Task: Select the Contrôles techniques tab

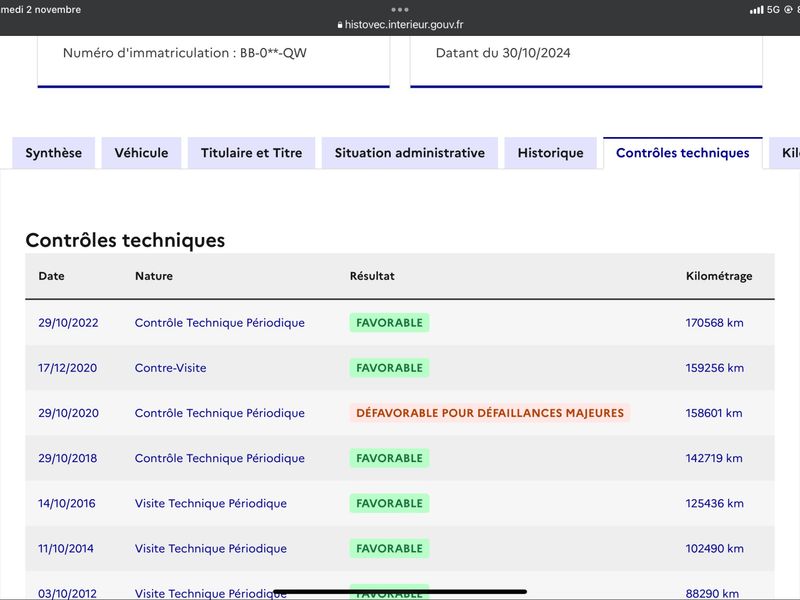Action: [x=683, y=153]
